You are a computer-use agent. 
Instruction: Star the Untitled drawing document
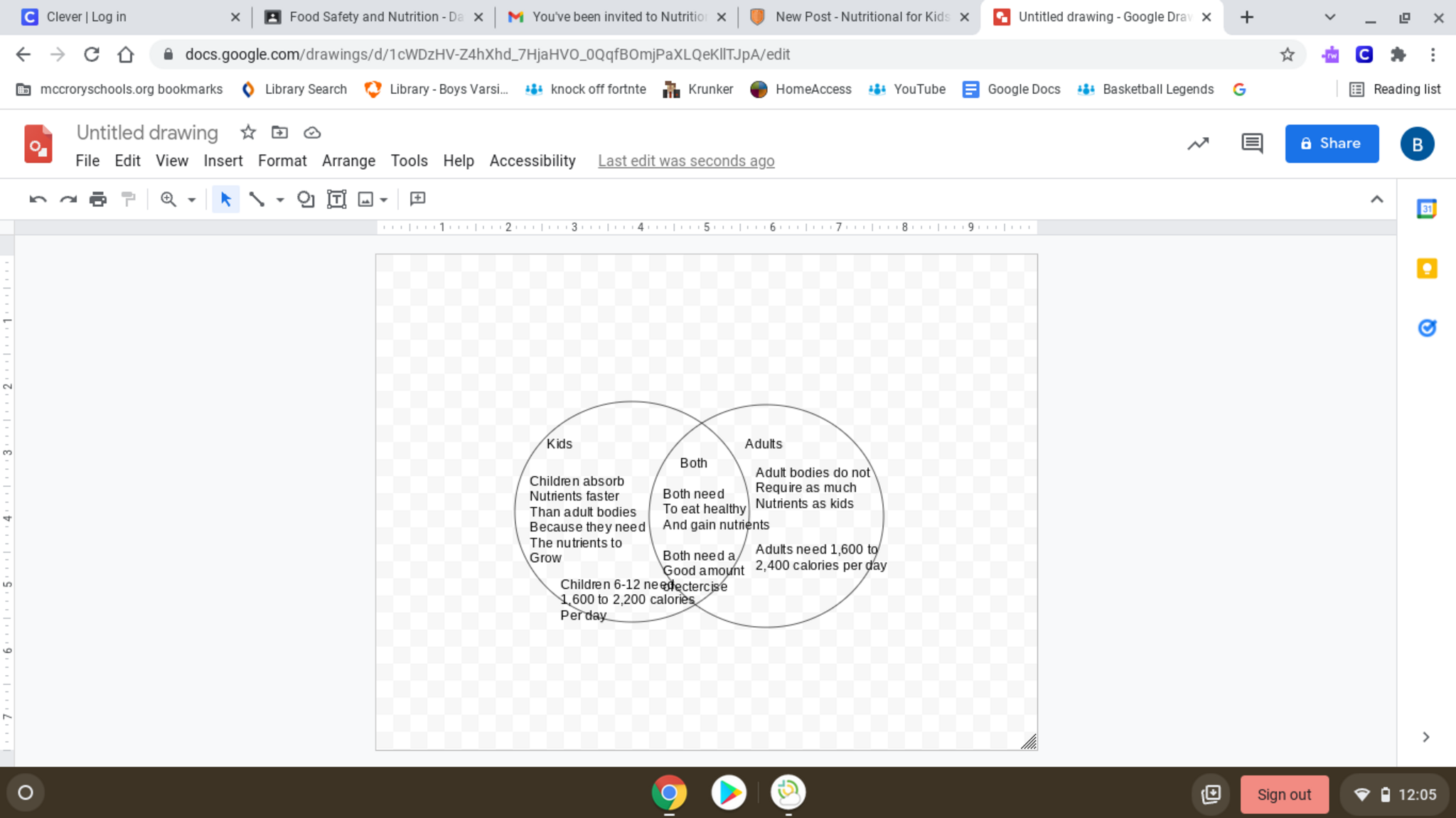pos(248,132)
